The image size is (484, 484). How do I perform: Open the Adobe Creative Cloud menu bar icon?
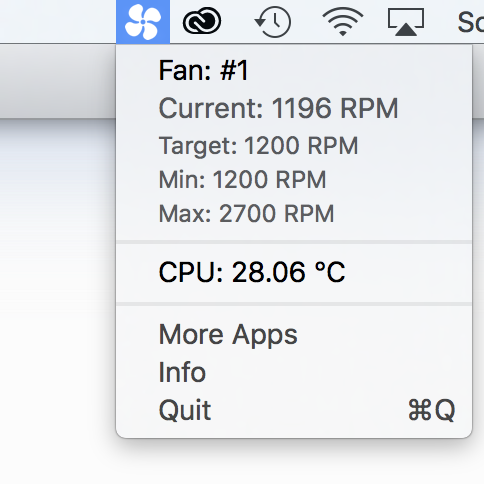202,22
